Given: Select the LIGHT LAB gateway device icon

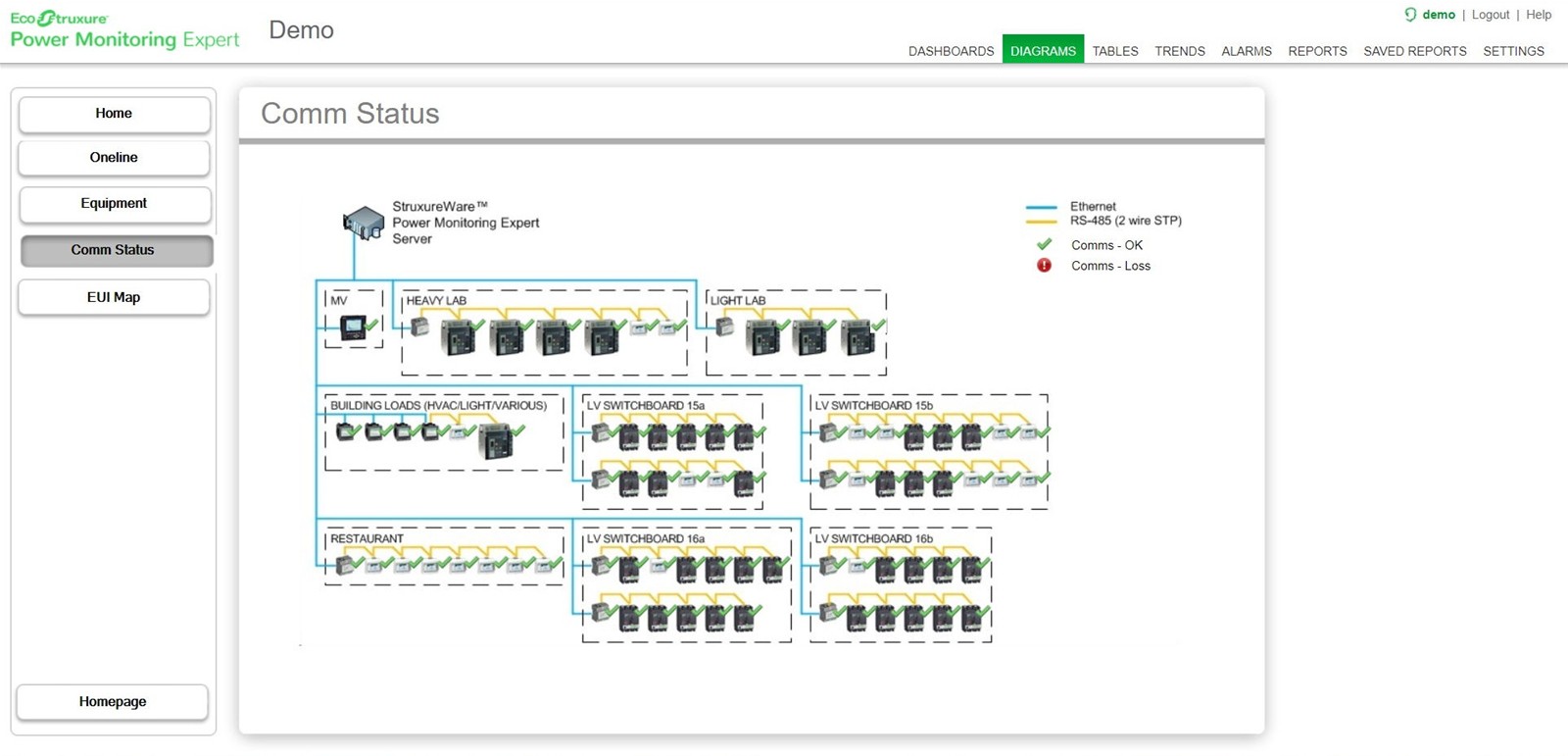Looking at the screenshot, I should click(x=724, y=327).
